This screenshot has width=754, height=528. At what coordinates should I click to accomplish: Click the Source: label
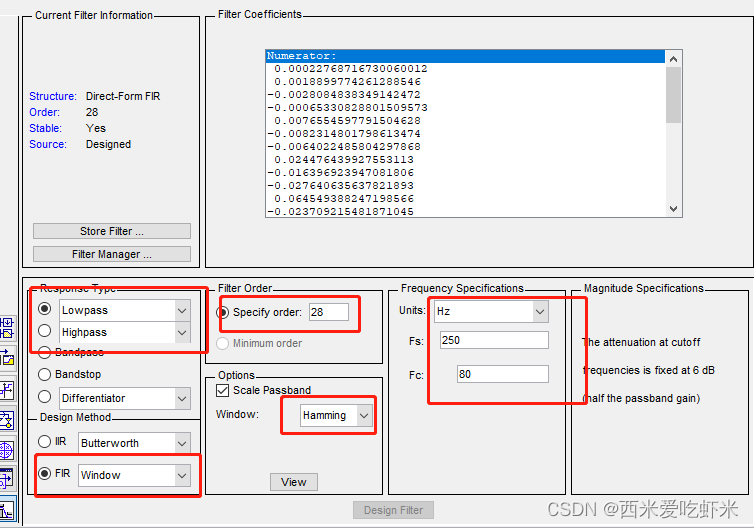[48, 144]
